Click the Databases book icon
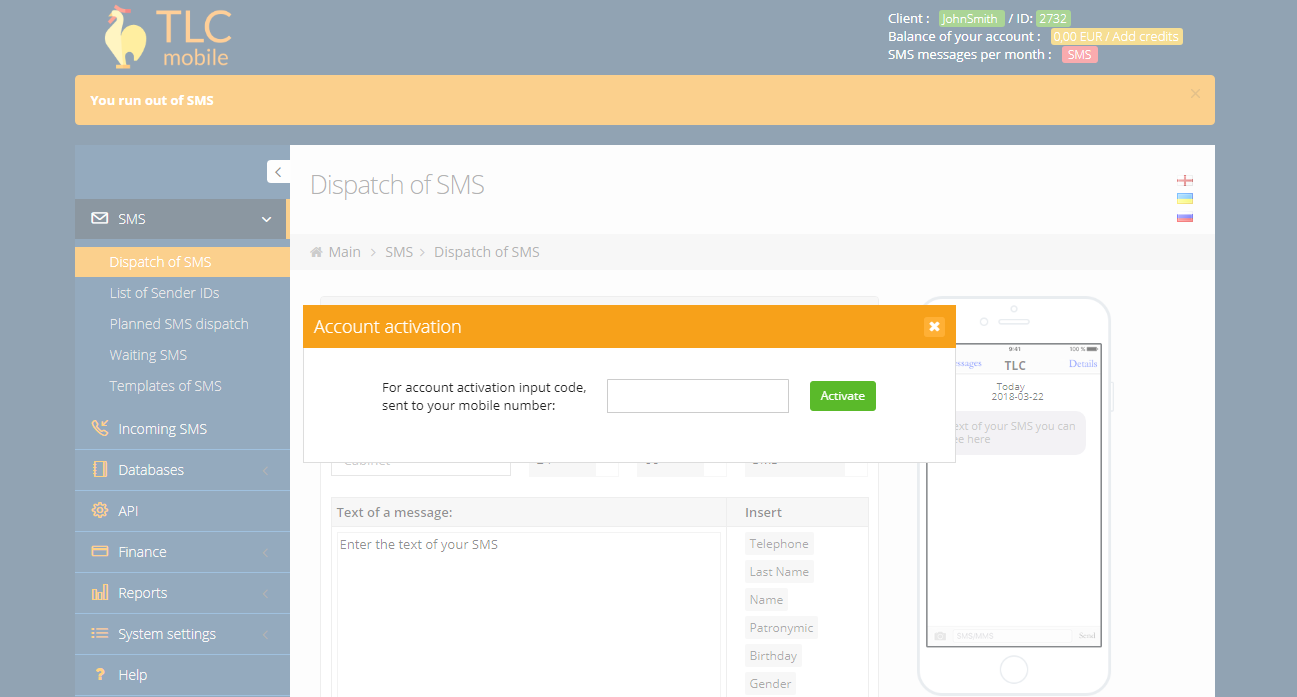 100,469
